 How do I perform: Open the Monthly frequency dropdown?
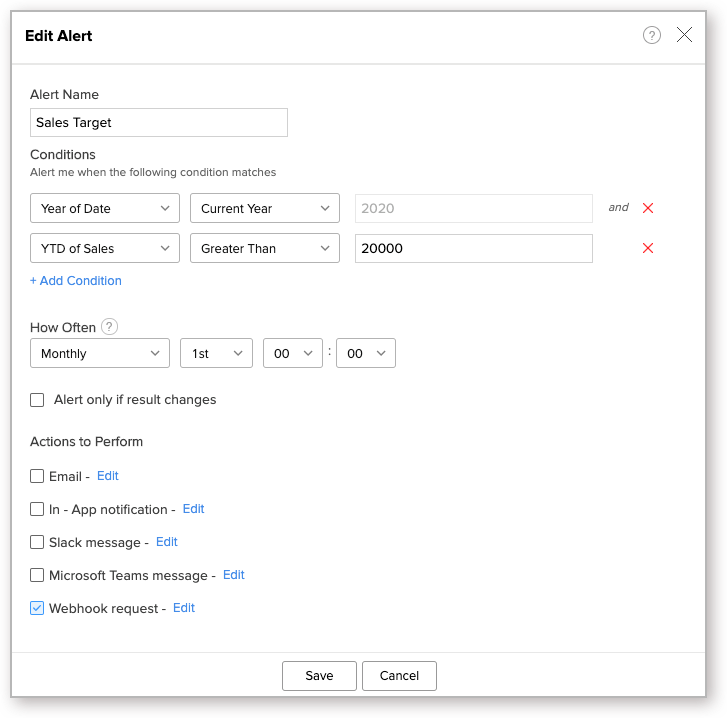pyautogui.click(x=100, y=354)
